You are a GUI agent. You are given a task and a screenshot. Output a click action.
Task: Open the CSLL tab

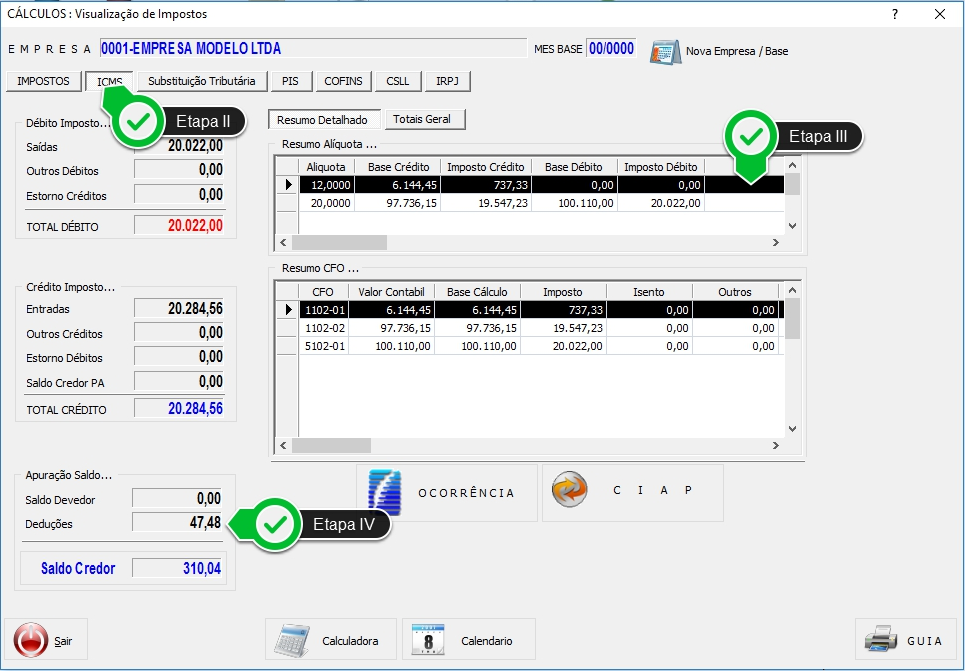click(x=397, y=81)
